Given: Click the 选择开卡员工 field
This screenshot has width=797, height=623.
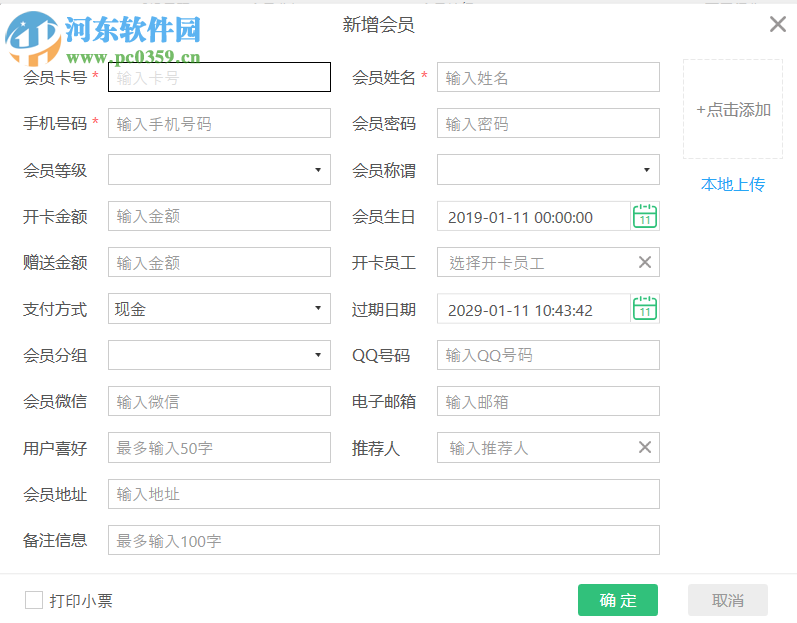Looking at the screenshot, I should click(548, 262).
